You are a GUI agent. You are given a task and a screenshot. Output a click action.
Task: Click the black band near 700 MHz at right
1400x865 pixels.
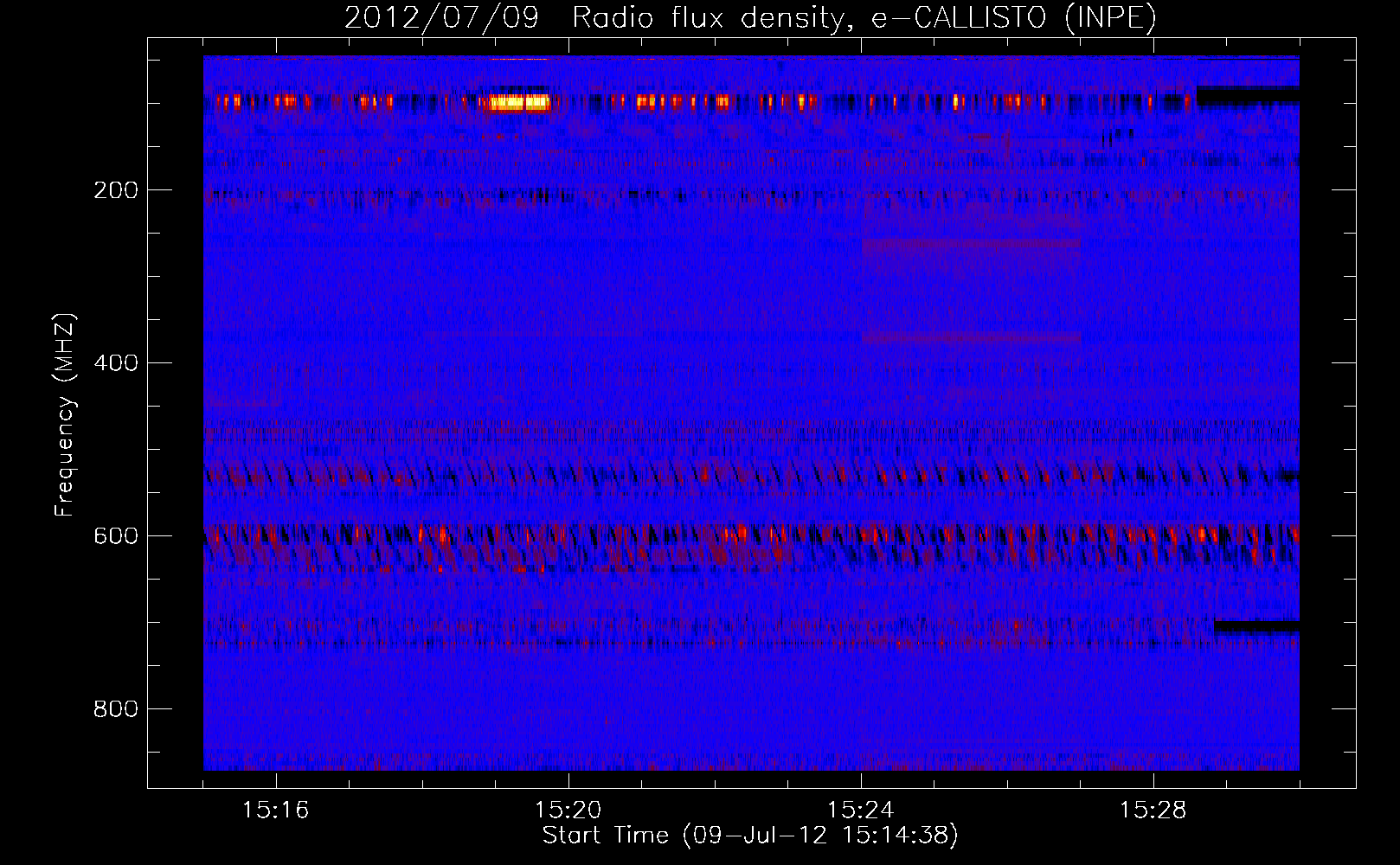[1257, 626]
